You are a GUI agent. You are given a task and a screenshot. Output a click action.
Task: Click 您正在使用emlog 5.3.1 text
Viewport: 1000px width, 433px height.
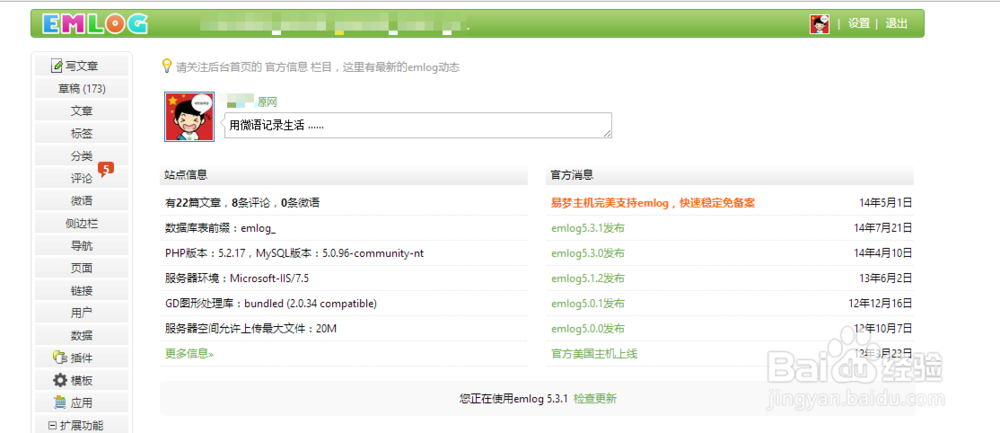coord(514,399)
